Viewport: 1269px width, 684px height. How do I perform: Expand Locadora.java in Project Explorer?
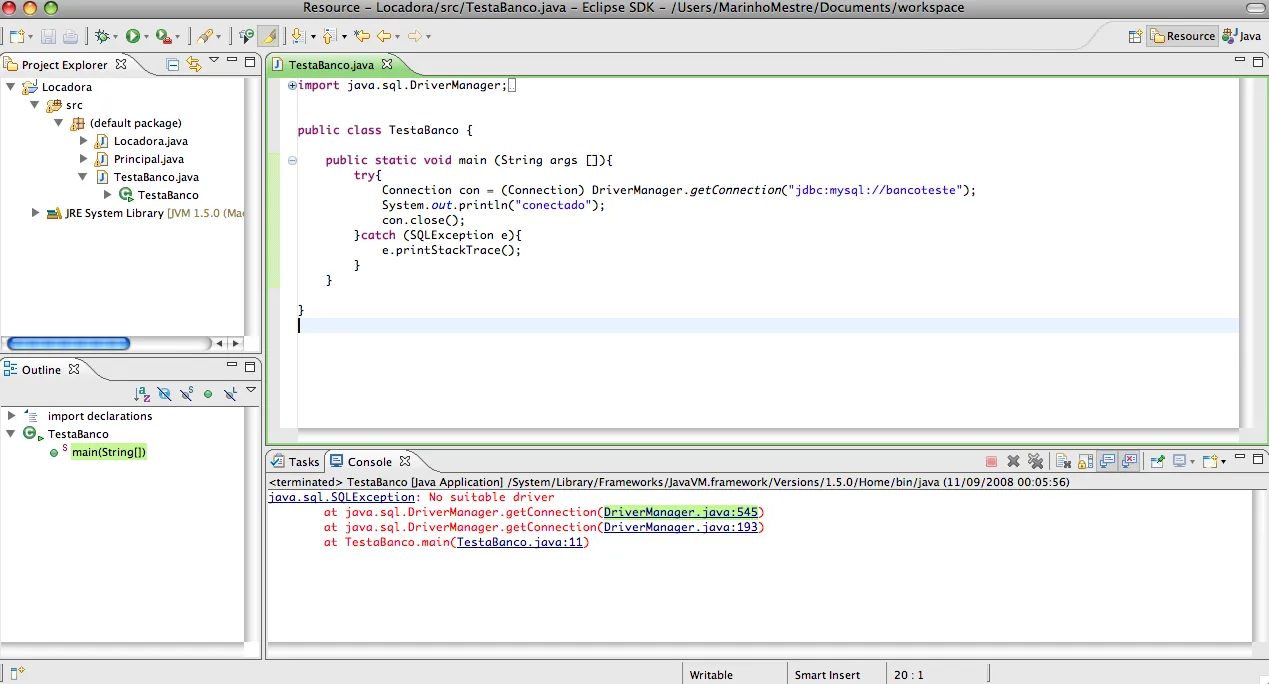84,141
